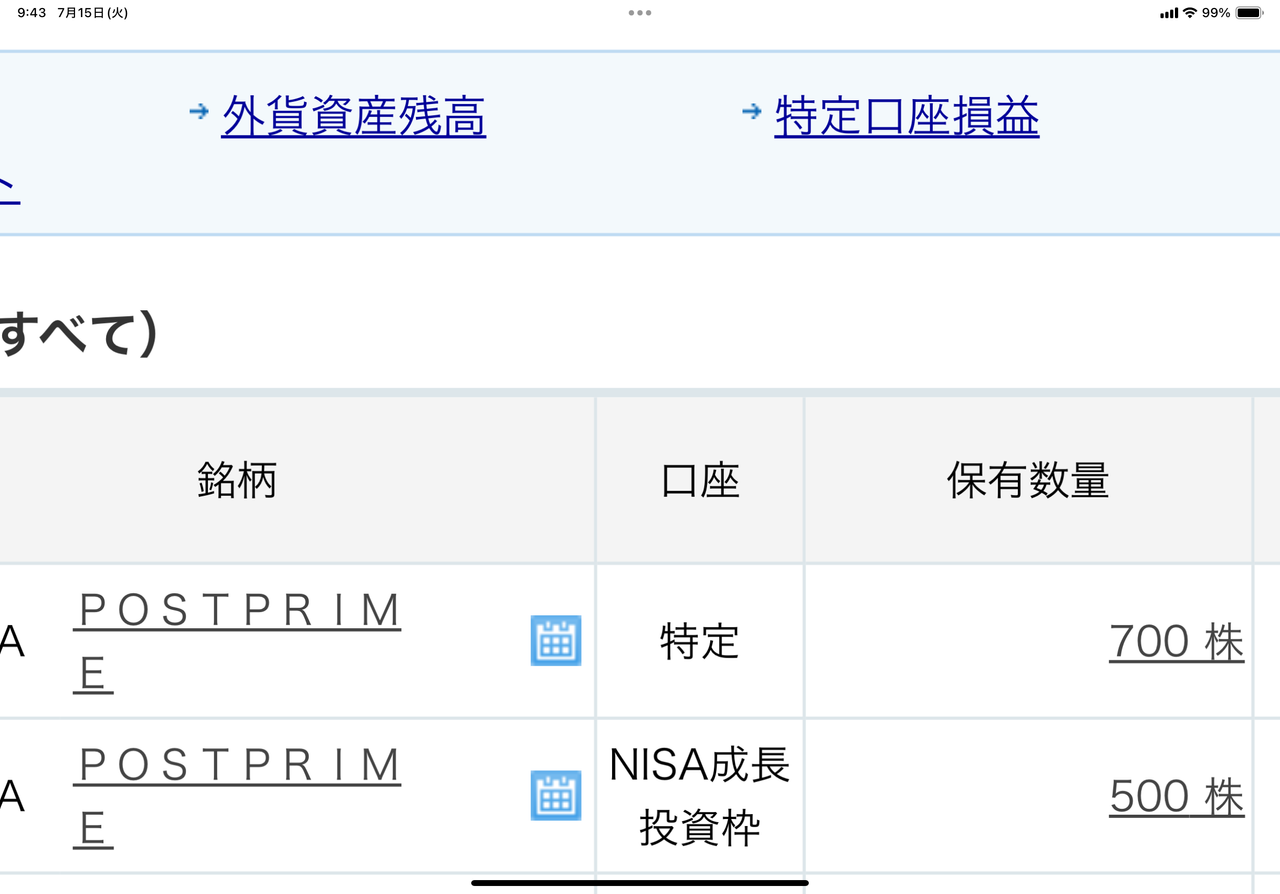This screenshot has height=894, width=1280.
Task: Tap the three-dot multitasking indicator at top center
Action: point(640,13)
